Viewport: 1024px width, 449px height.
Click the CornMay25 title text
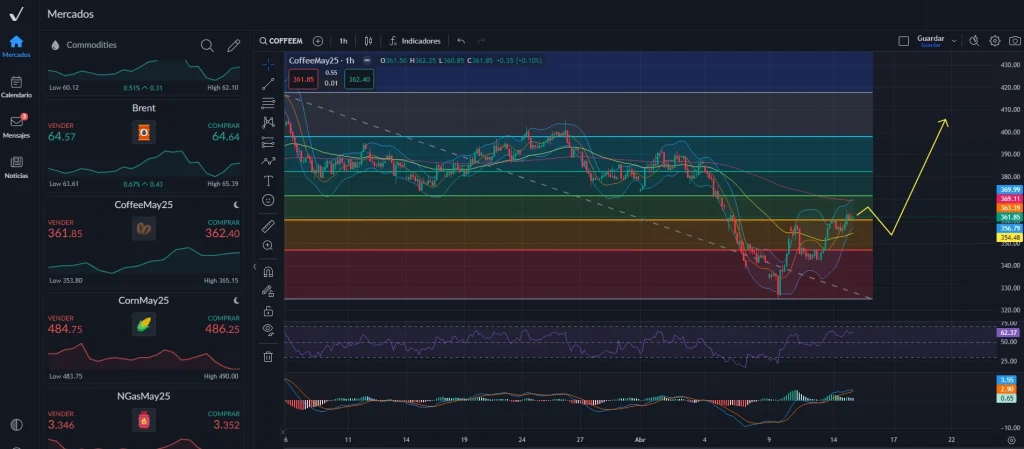(144, 301)
